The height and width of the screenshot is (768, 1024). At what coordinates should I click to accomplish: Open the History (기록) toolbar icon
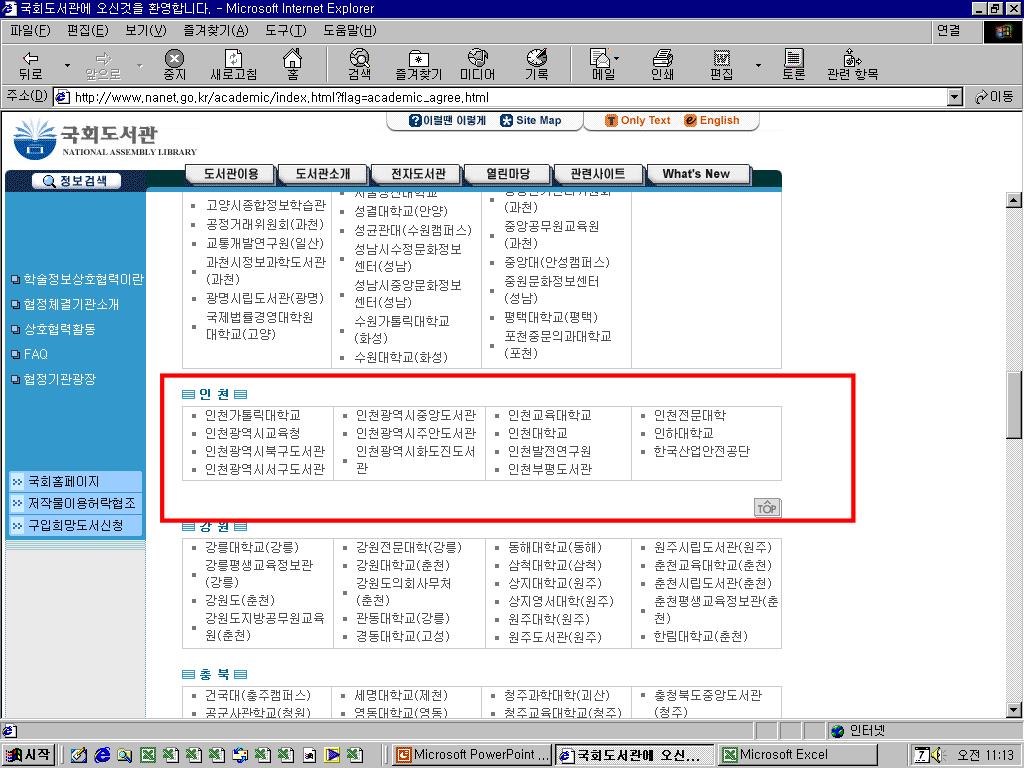[x=537, y=65]
